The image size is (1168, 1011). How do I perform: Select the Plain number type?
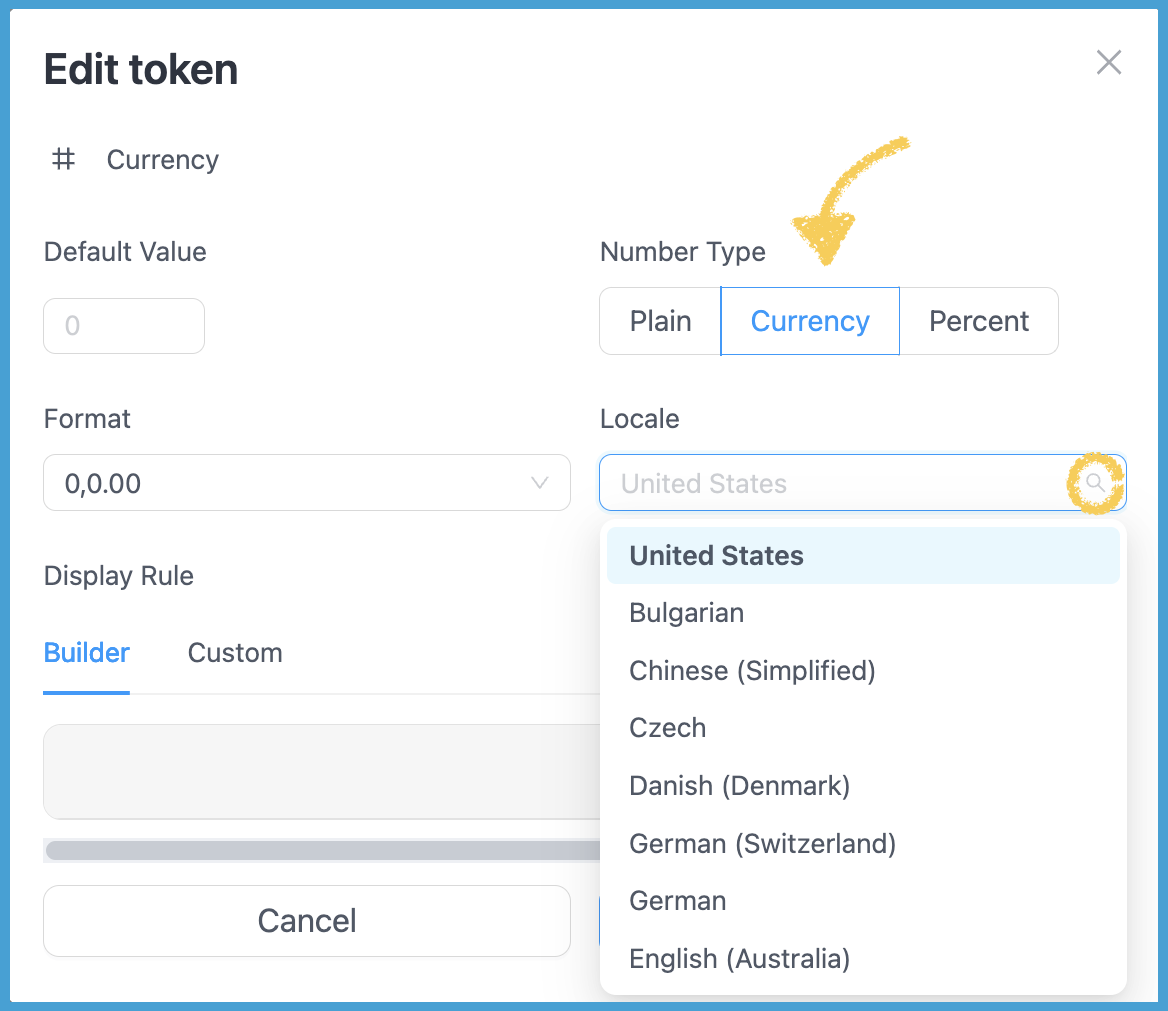click(x=660, y=321)
